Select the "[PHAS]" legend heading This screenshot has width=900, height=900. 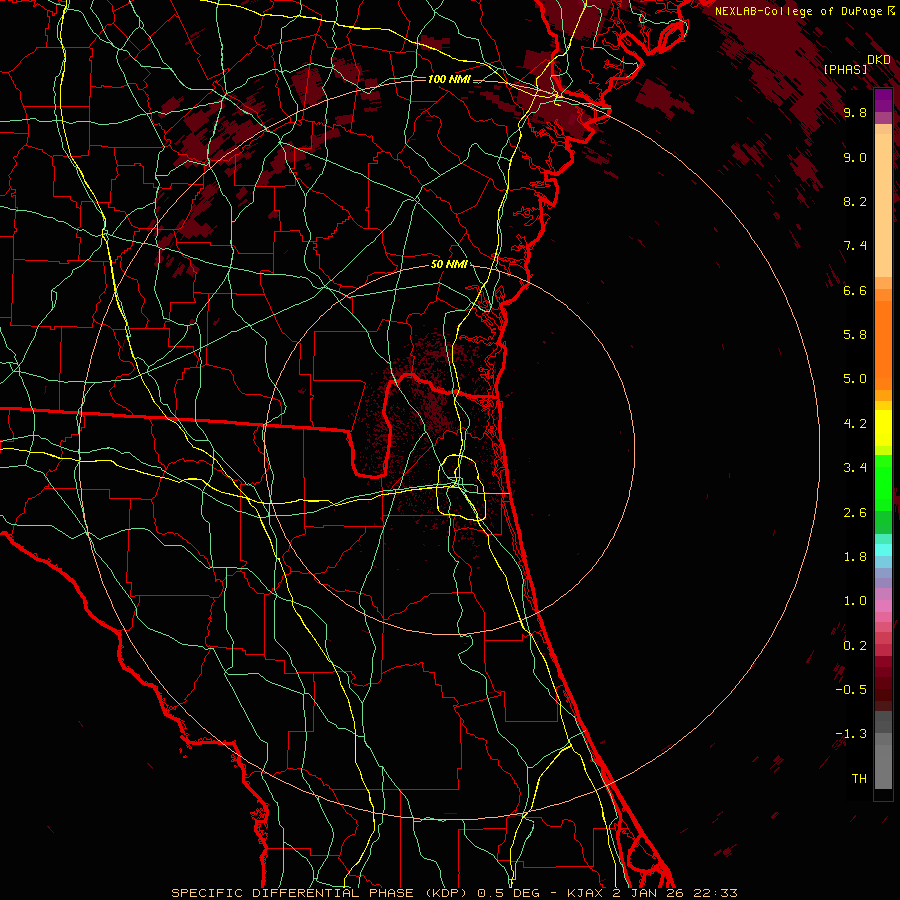click(x=845, y=69)
